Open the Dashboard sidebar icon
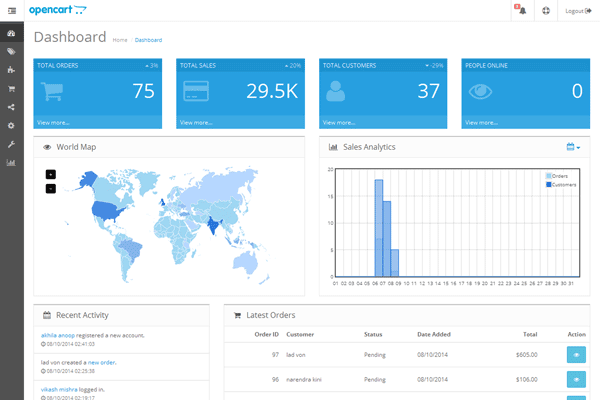The width and height of the screenshot is (600, 400). [11, 34]
